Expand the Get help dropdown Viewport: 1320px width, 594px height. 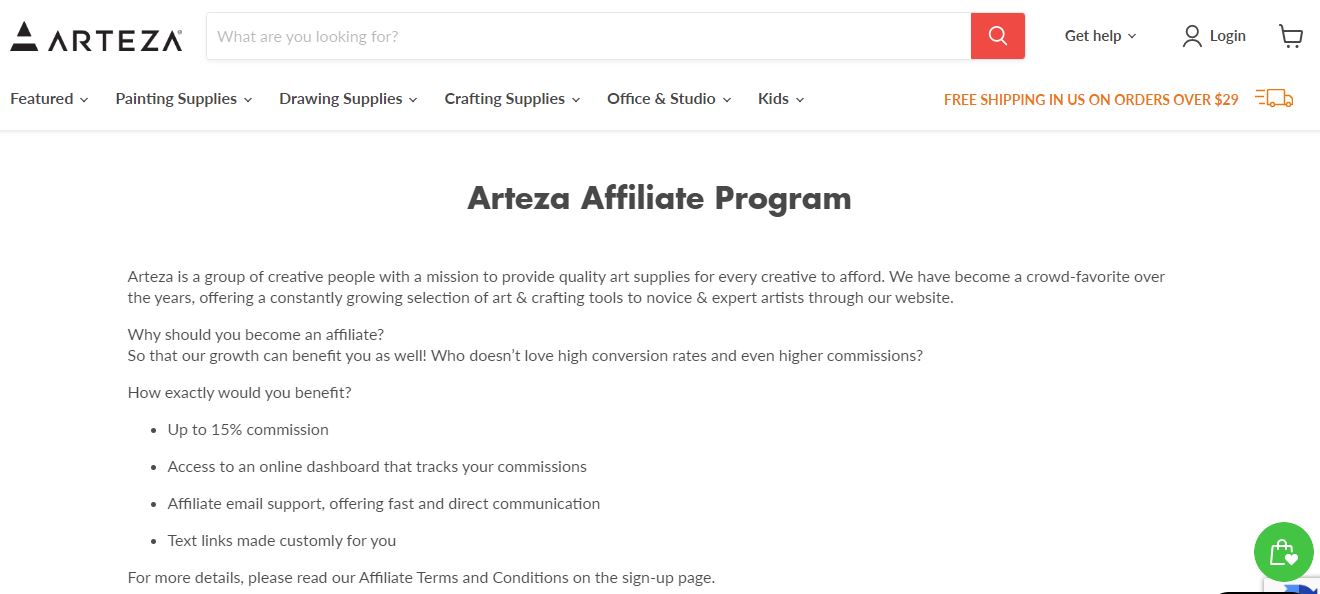(x=1100, y=36)
